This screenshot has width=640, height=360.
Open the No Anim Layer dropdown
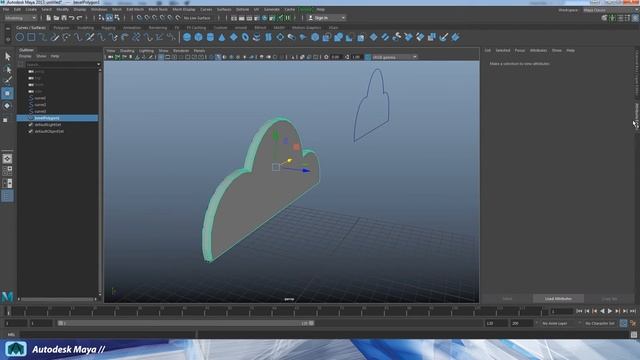(558, 323)
